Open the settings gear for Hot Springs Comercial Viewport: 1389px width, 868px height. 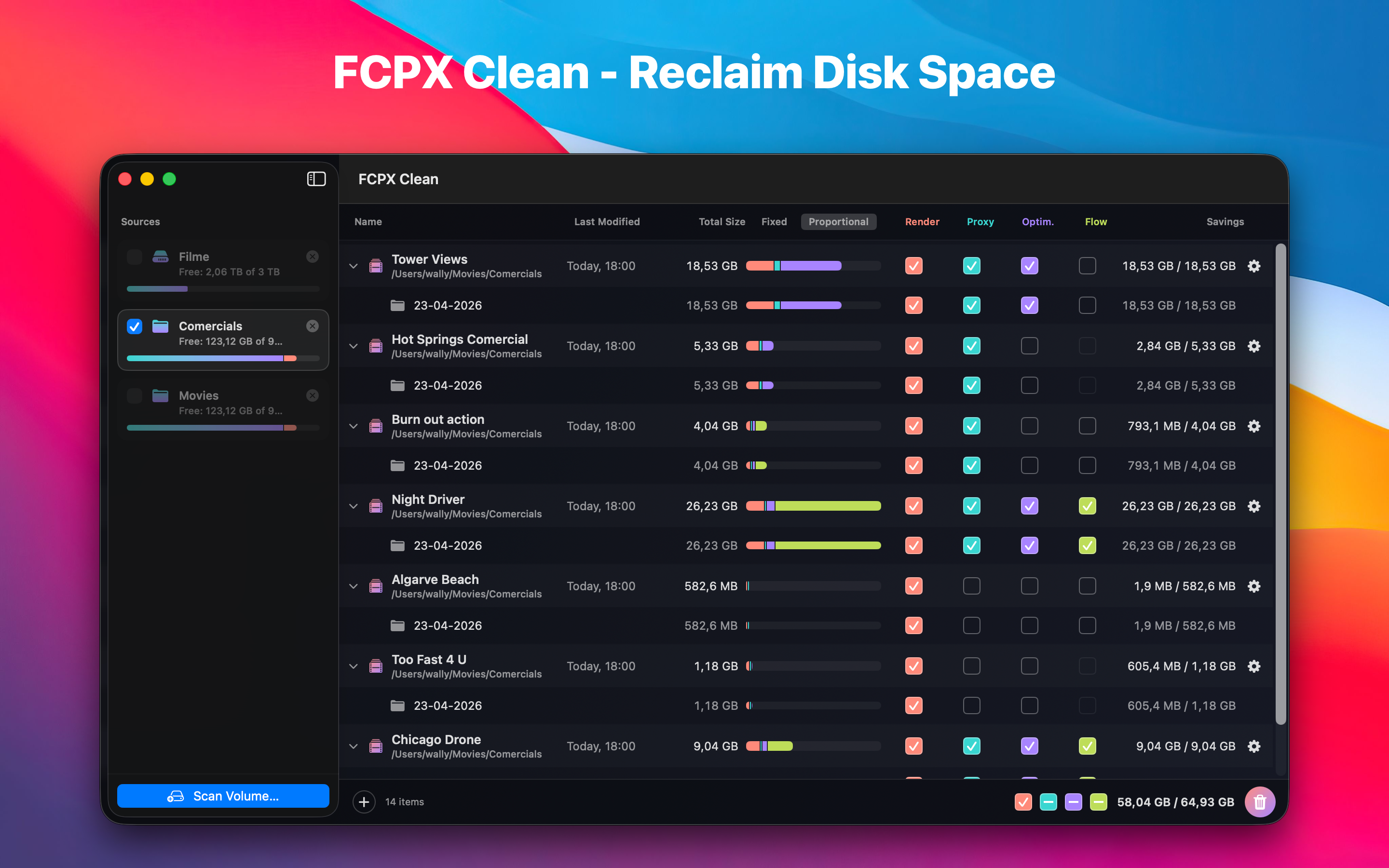click(x=1254, y=346)
